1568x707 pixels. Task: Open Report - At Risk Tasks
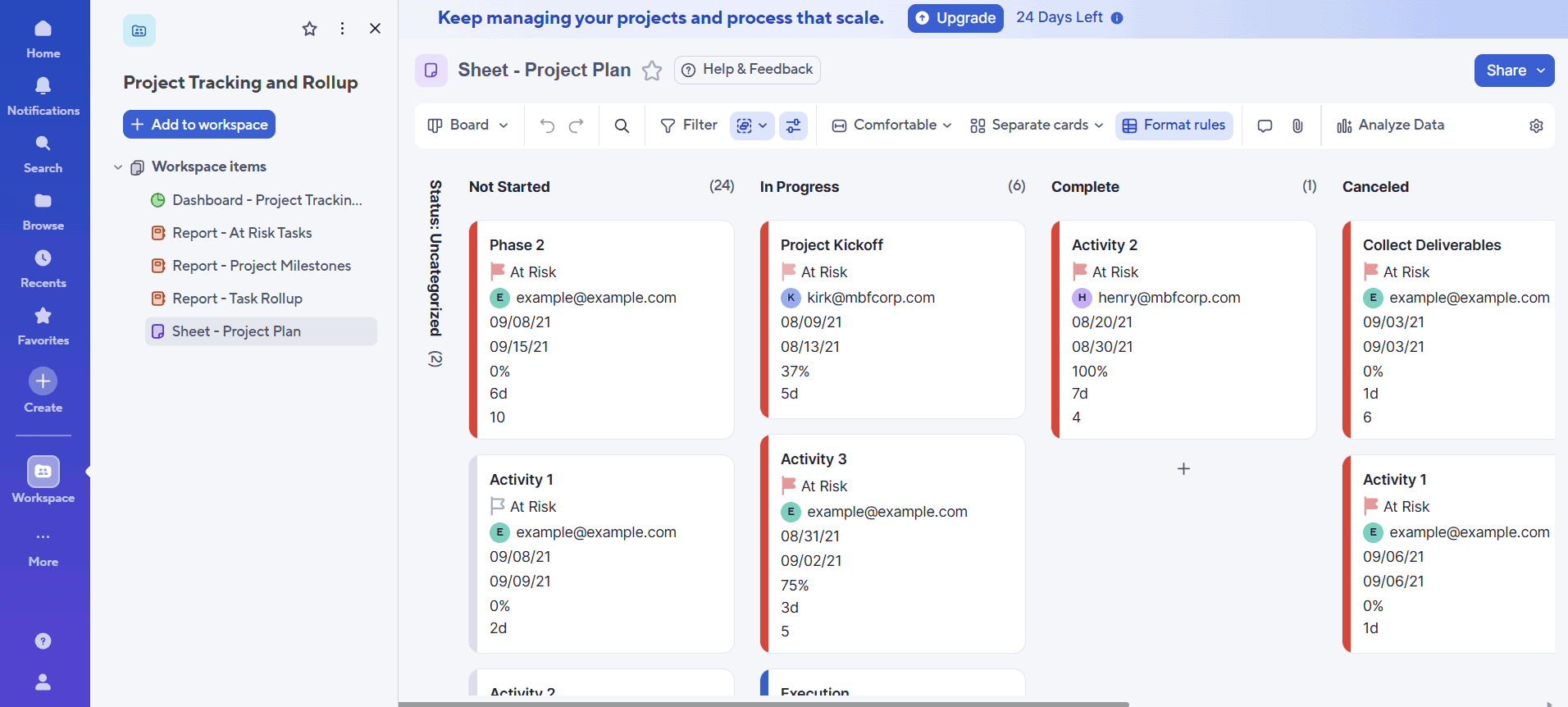[242, 233]
